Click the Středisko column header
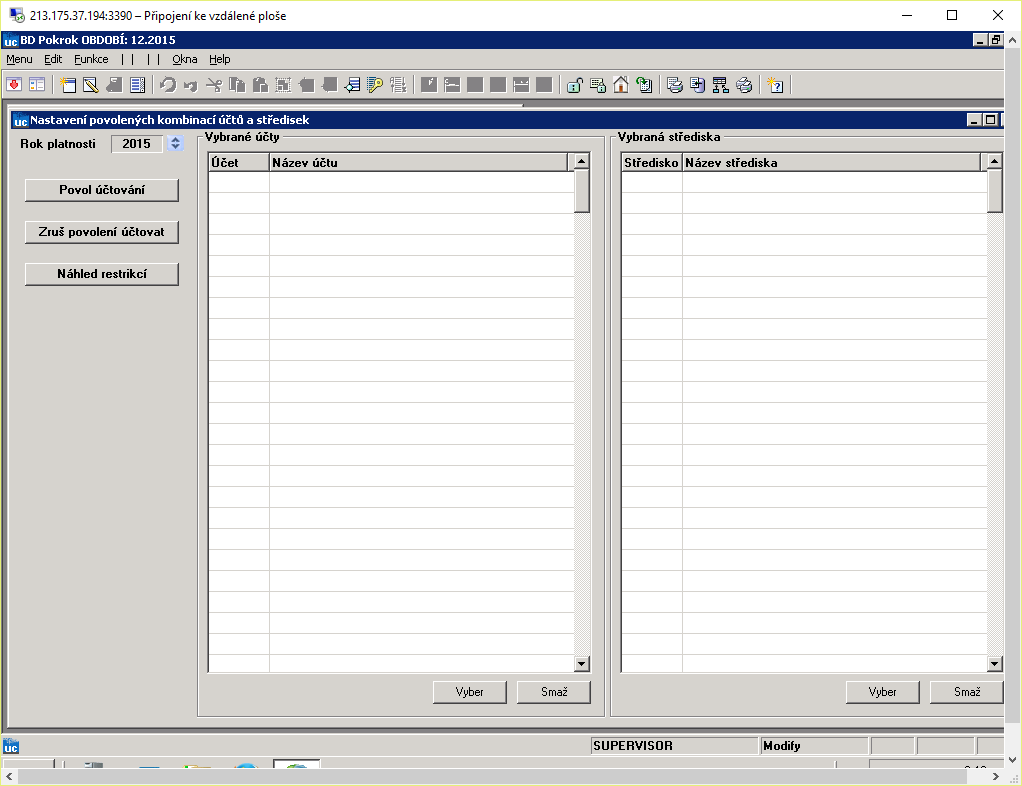 tap(651, 162)
